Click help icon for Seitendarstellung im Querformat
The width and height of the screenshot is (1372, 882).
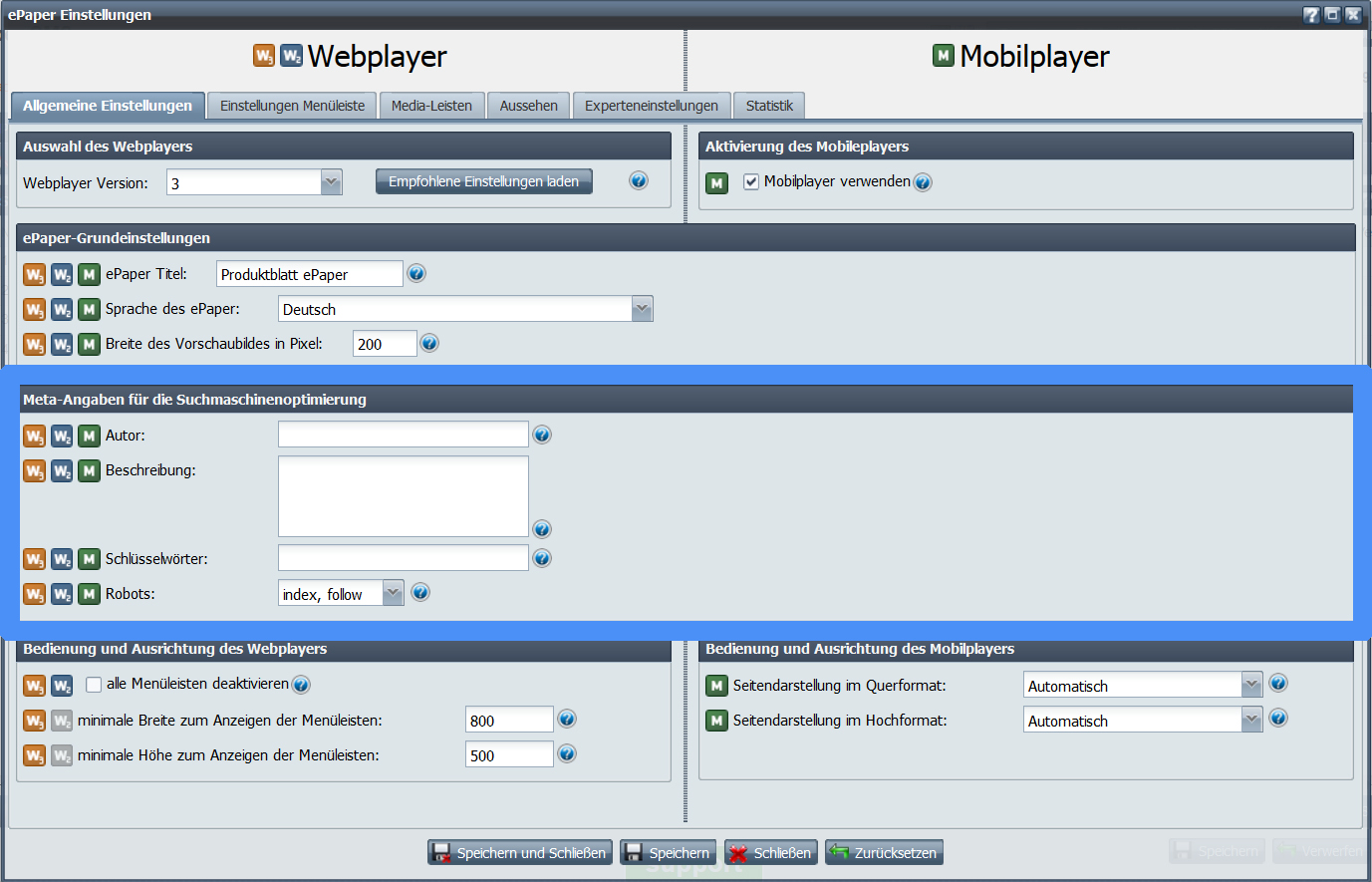tap(1278, 683)
